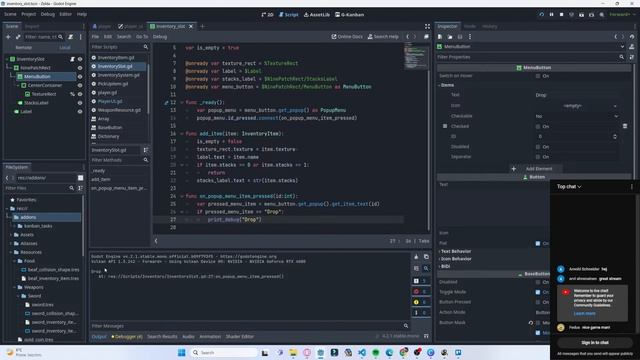Expand the Text Behavior section
This screenshot has width=640, height=360.
click(x=455, y=251)
